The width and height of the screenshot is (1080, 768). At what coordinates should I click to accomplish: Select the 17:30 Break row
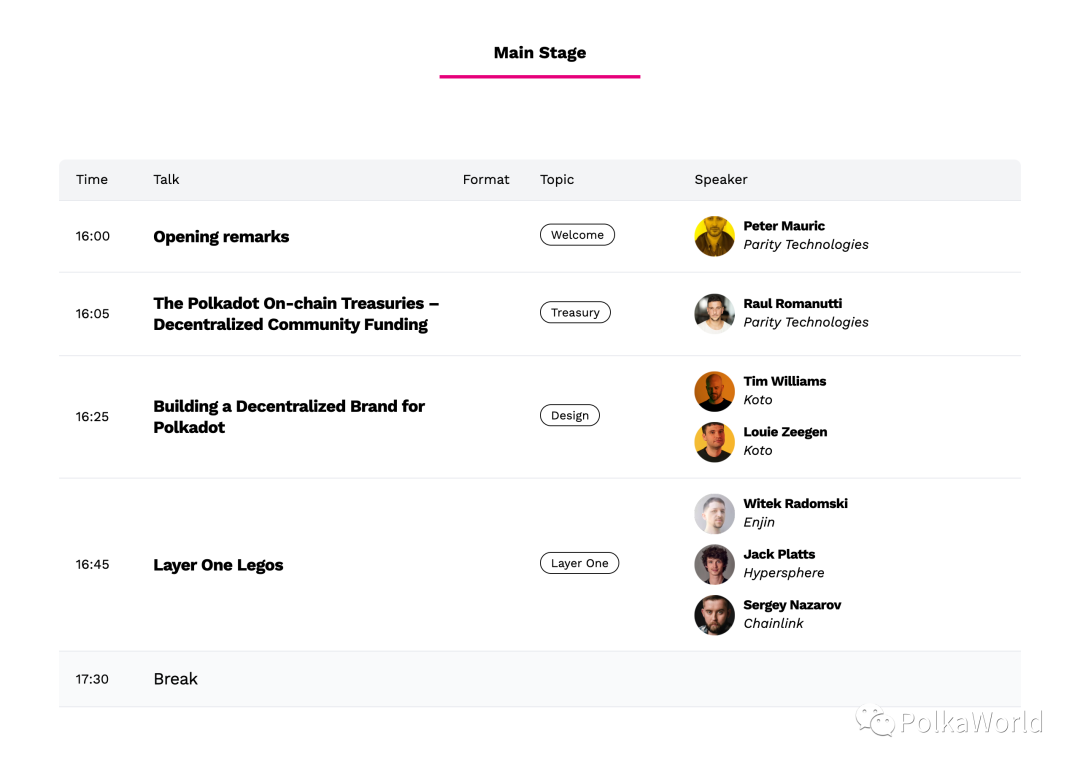(540, 679)
